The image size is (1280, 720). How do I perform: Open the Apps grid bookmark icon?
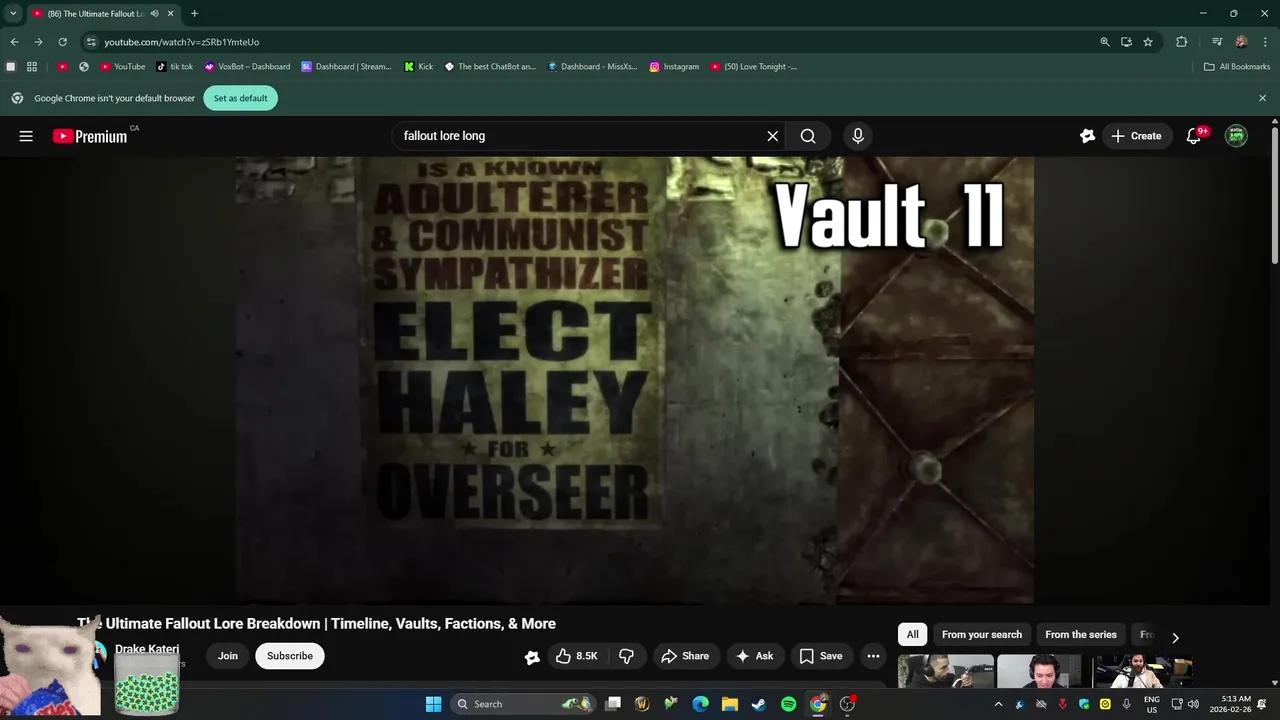(32, 67)
